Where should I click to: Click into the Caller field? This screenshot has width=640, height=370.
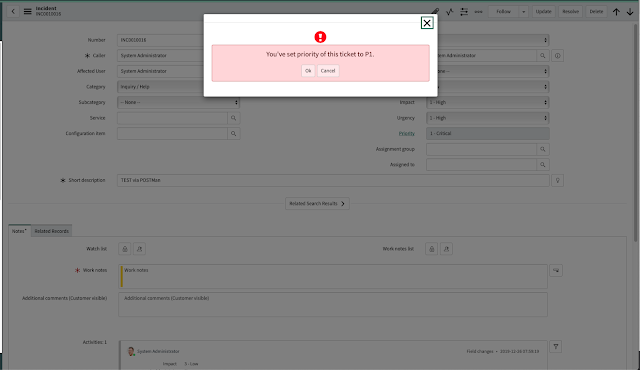coord(160,55)
